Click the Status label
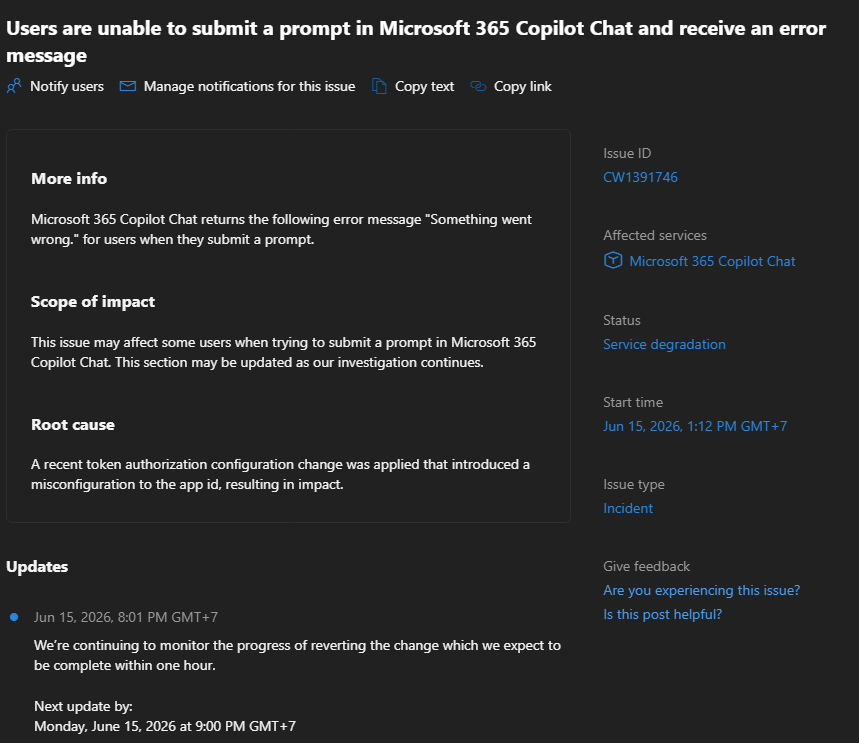 point(622,320)
